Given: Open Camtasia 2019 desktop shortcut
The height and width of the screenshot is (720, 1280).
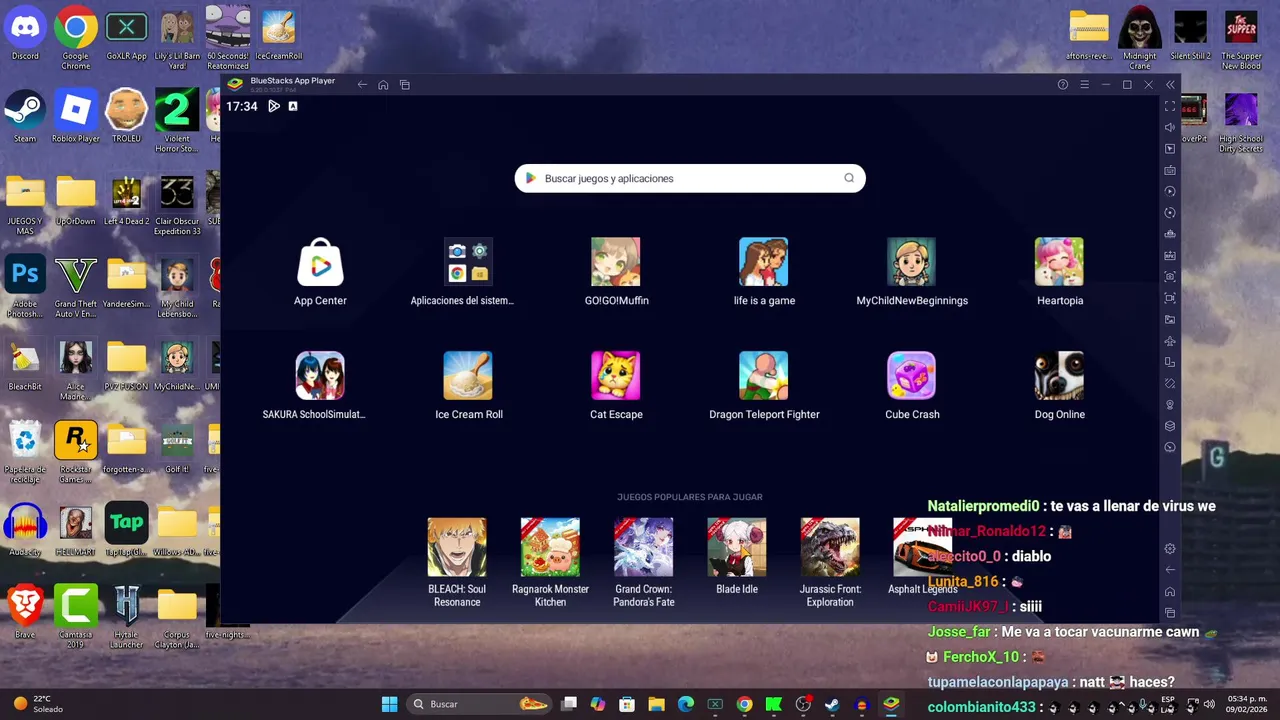Looking at the screenshot, I should 76,617.
